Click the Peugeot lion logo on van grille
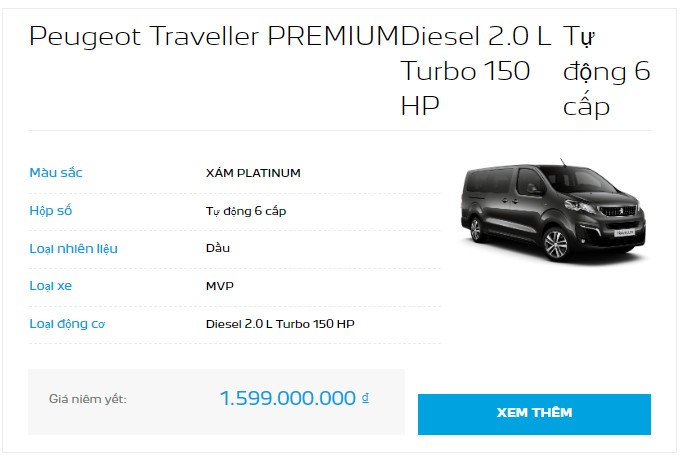The image size is (685, 458). [x=619, y=212]
